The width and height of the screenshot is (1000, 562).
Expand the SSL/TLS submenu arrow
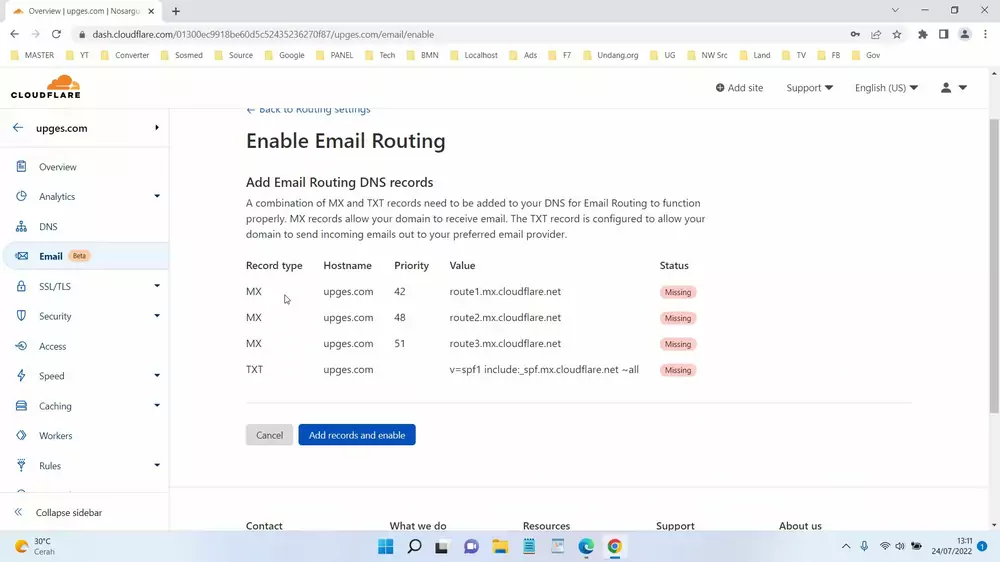157,286
